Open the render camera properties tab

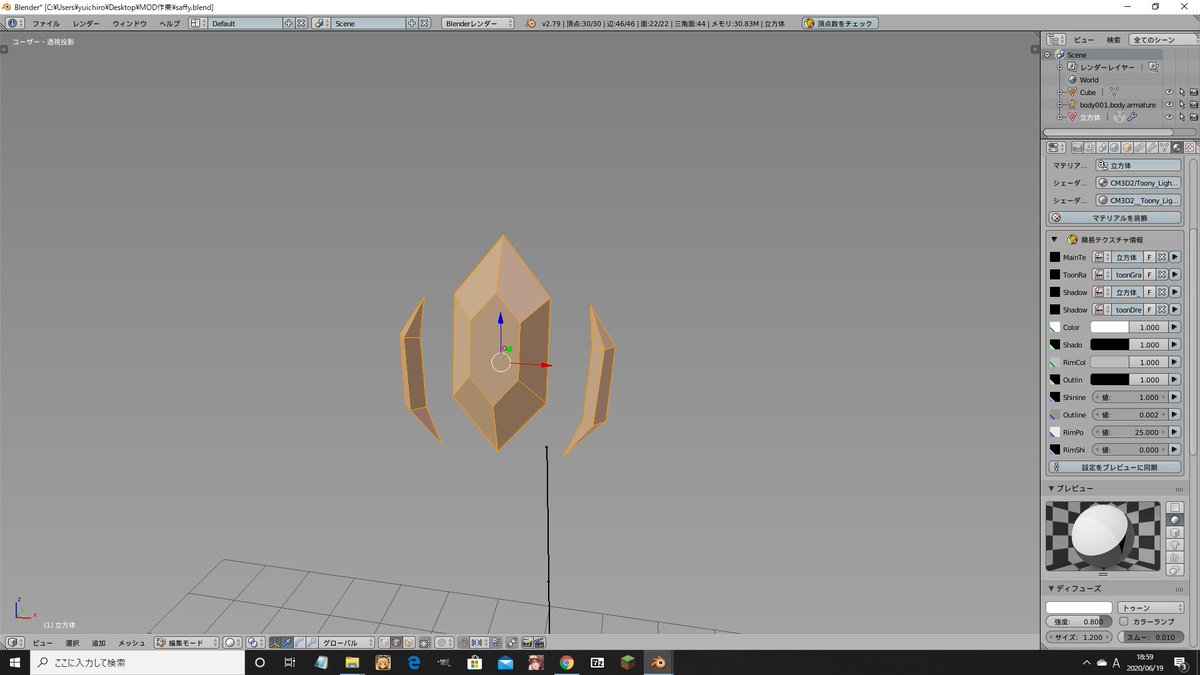coord(1077,147)
